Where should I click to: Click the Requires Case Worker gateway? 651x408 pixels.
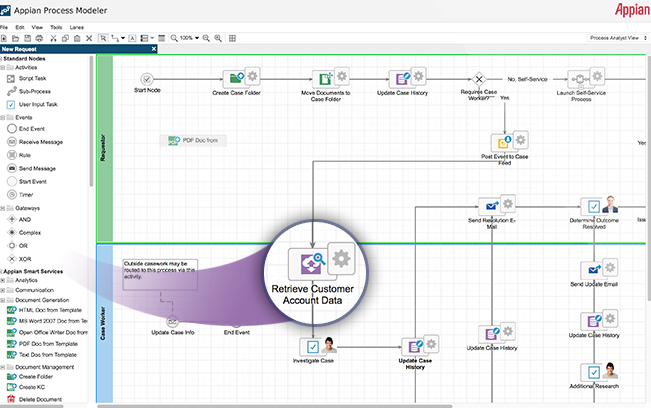pyautogui.click(x=479, y=79)
